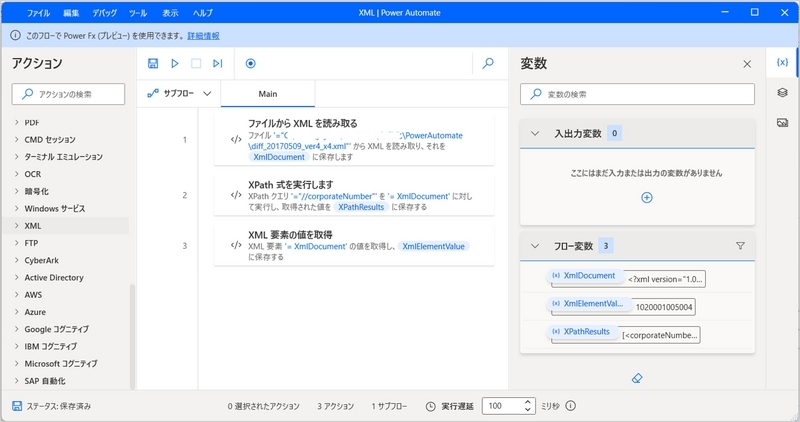Expand the 暗号化 action group
Viewport: 800px width, 422px height.
[16, 191]
